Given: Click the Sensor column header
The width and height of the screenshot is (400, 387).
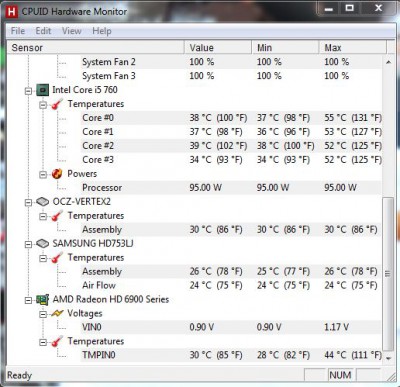Looking at the screenshot, I should tap(96, 48).
